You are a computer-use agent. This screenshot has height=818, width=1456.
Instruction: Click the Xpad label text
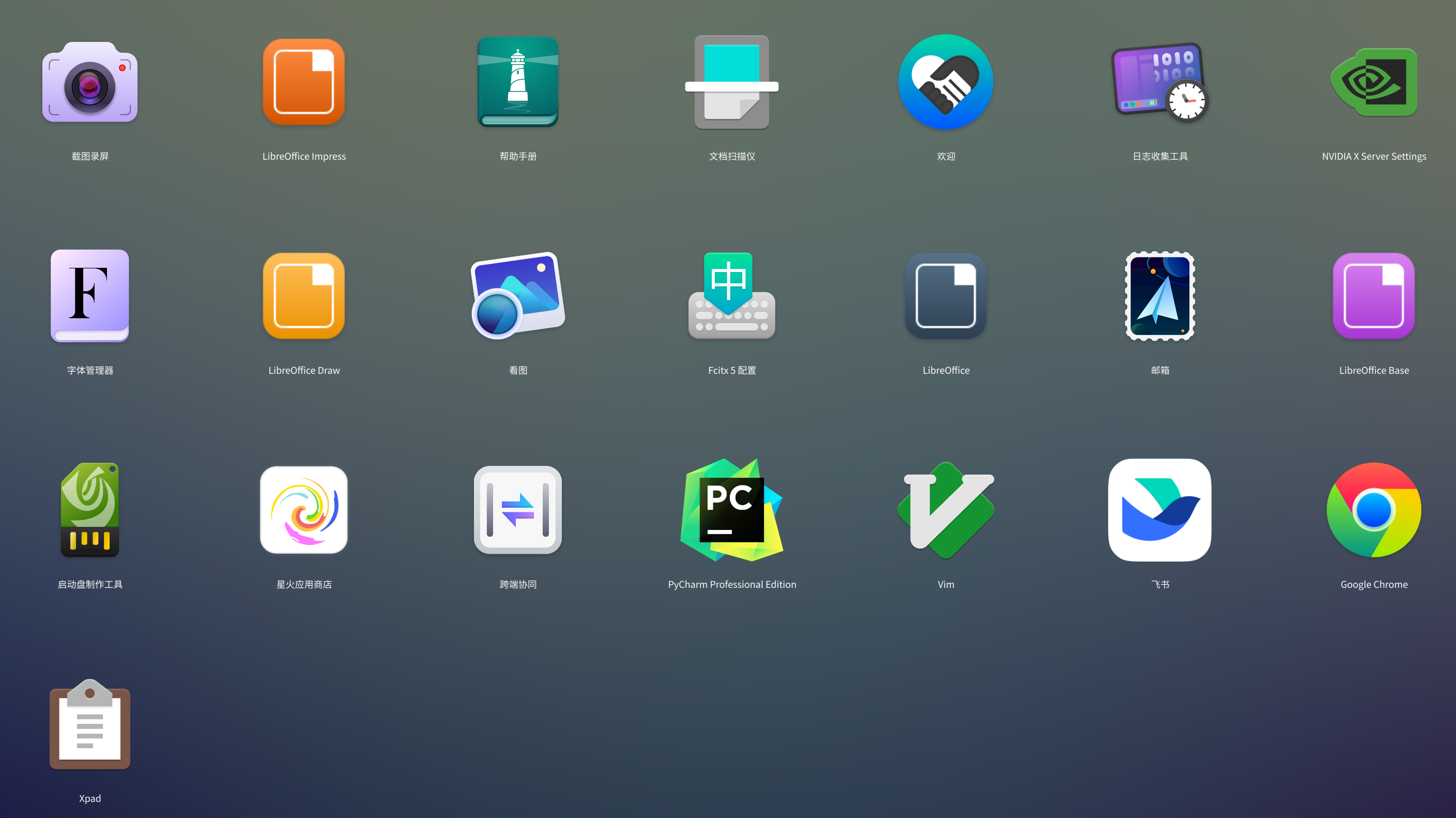tap(90, 798)
